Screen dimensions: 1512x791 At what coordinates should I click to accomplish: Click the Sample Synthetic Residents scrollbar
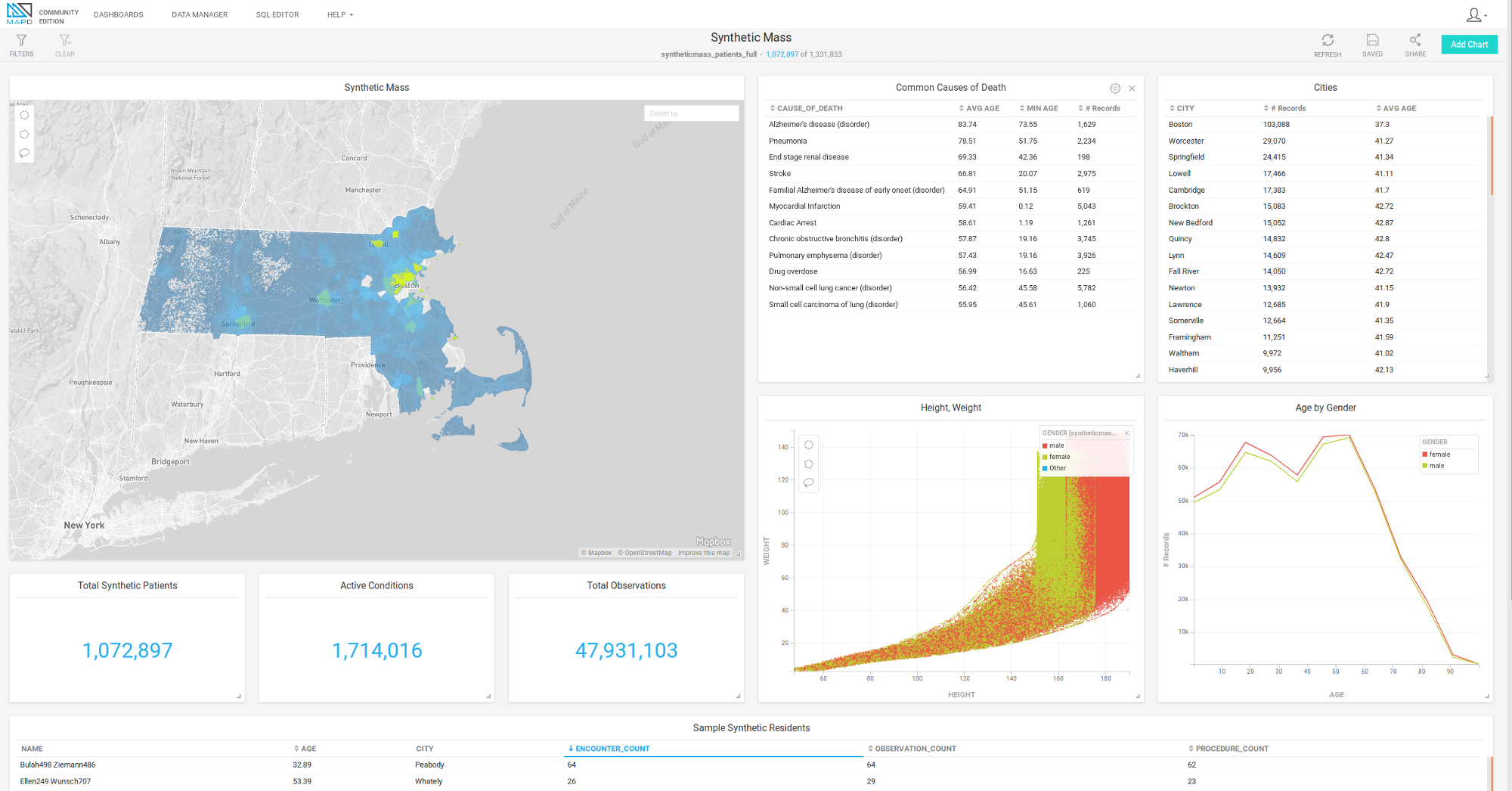1491,773
